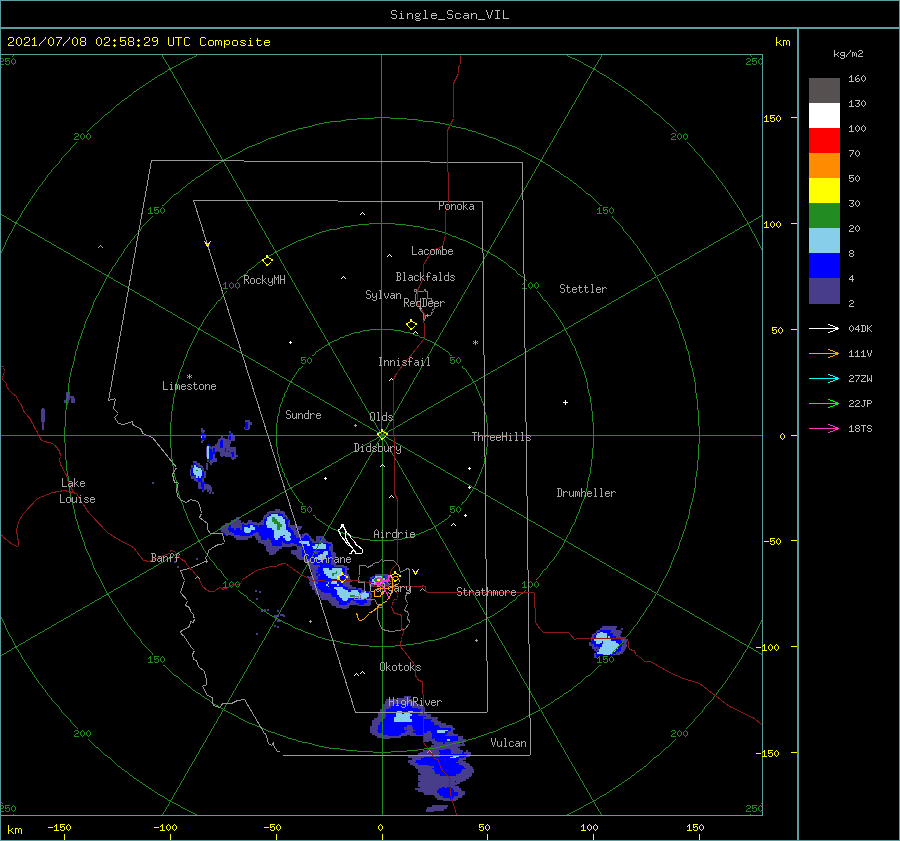Click the Single_Scan_VIL title text
900x841 pixels.
[x=449, y=15]
